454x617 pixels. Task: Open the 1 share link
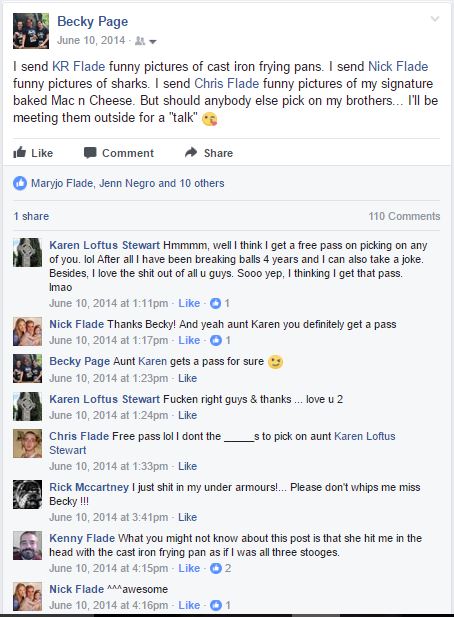(31, 216)
